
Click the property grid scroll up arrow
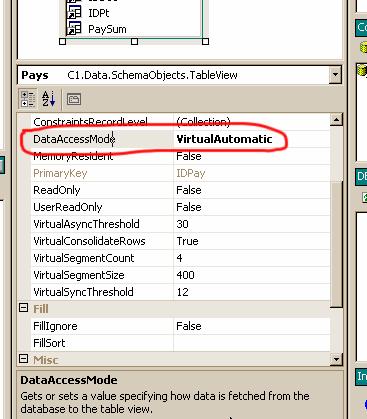pos(336,119)
